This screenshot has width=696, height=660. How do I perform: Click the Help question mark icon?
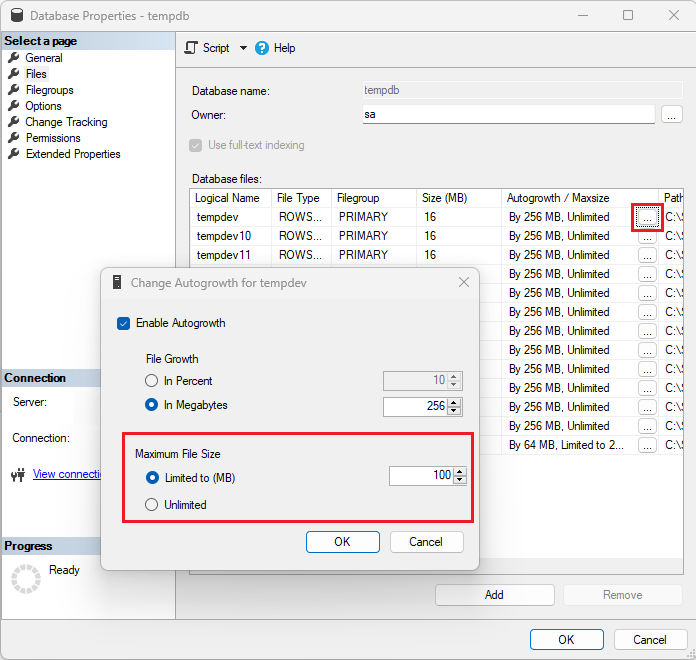coord(262,48)
